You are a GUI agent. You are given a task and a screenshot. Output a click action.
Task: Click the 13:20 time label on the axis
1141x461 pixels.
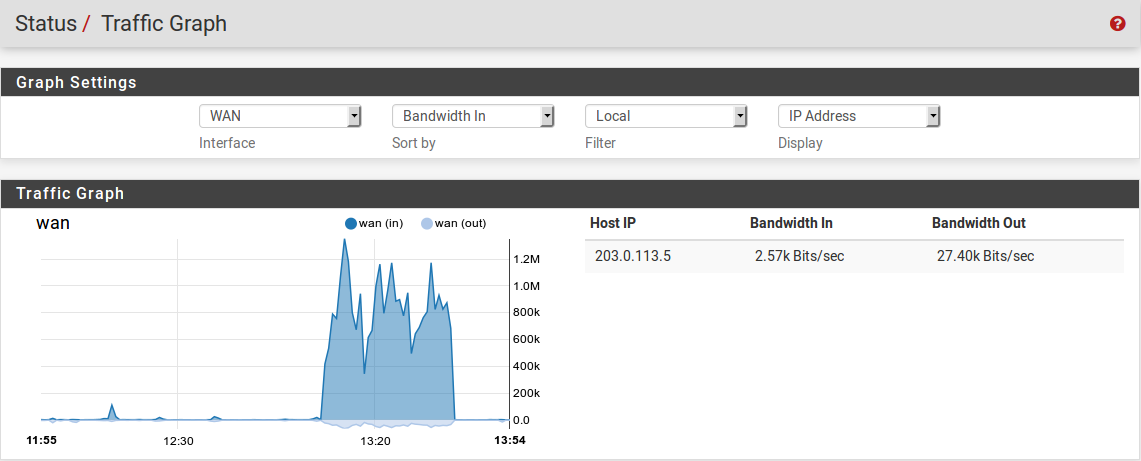(x=375, y=440)
